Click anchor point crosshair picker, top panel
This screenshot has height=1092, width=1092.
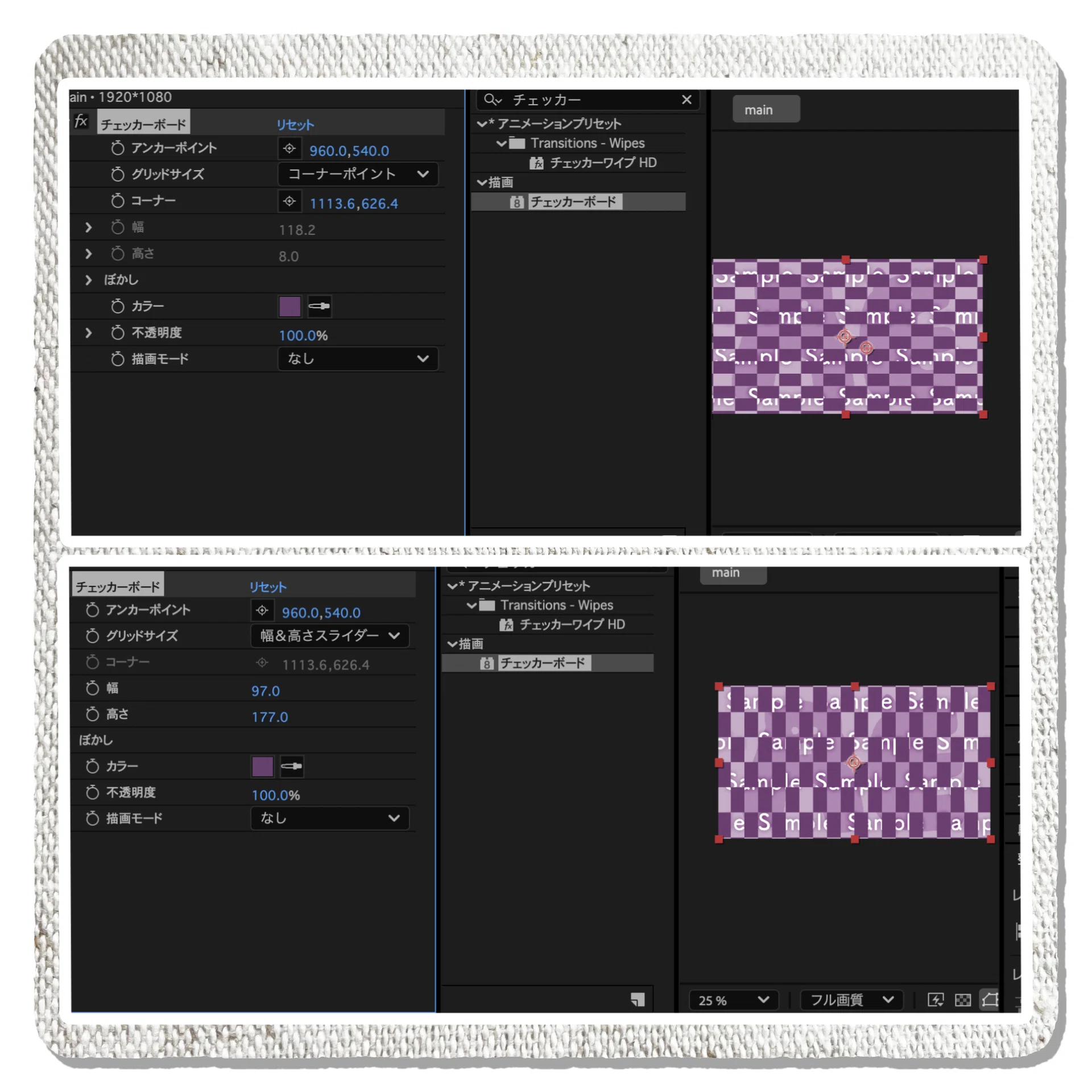point(289,148)
